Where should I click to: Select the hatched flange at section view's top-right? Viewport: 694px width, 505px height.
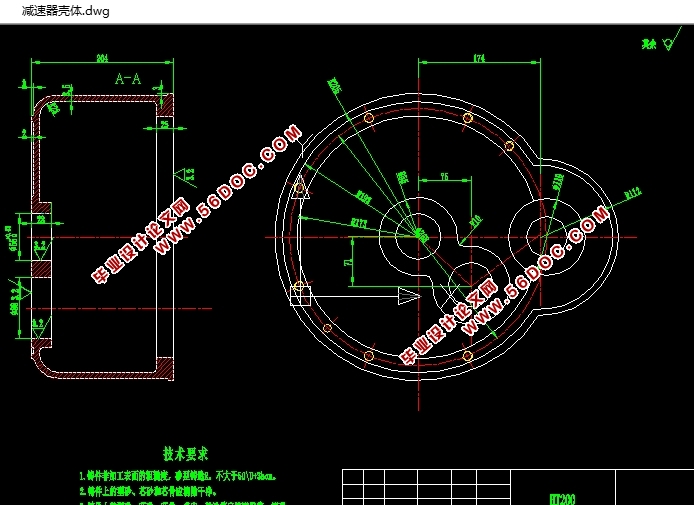coord(167,102)
